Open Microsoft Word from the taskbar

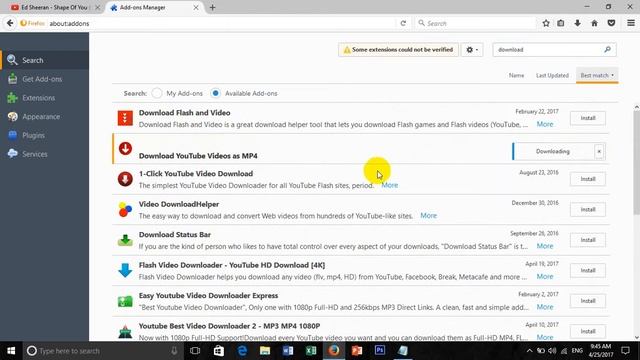[x=288, y=351]
